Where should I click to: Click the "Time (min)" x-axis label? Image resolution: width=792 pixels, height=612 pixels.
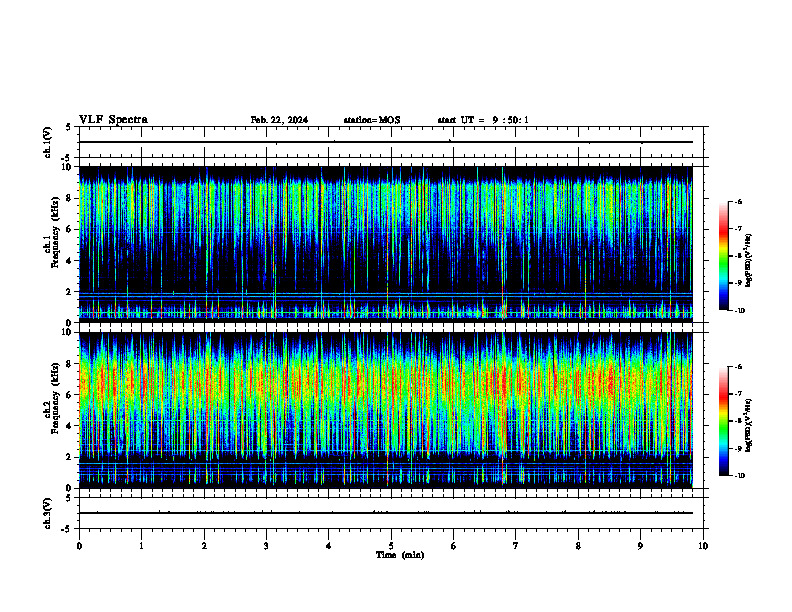(400, 555)
